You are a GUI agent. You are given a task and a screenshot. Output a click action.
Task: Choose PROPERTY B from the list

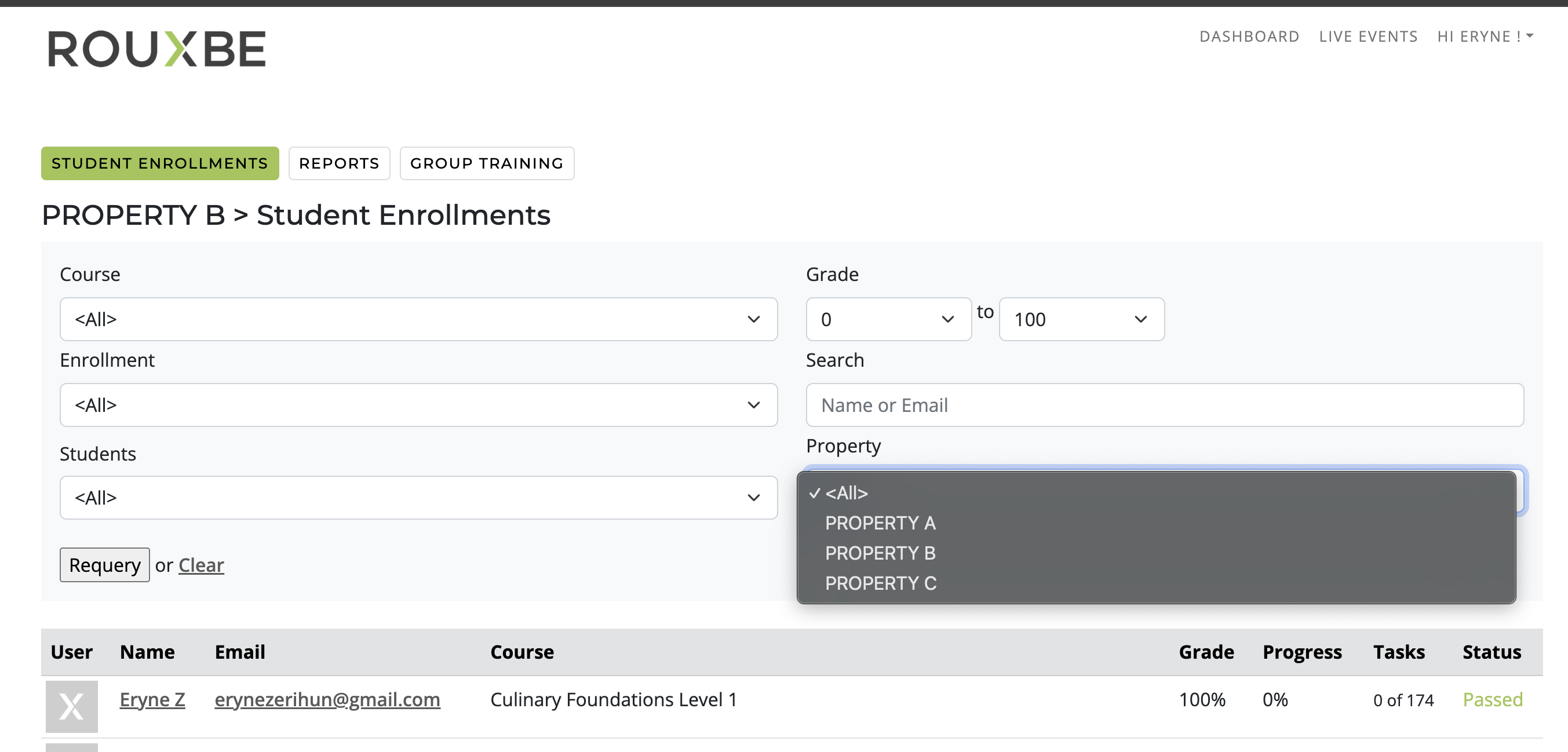pos(1156,553)
